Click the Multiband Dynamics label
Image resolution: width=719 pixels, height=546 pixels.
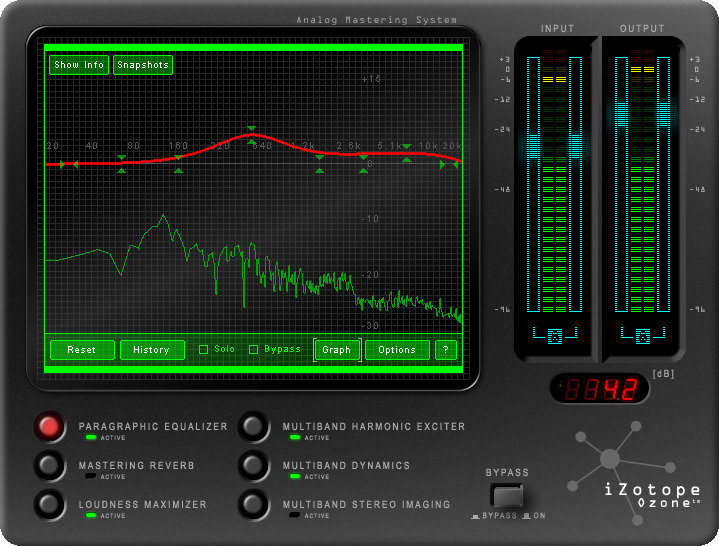[x=346, y=465]
